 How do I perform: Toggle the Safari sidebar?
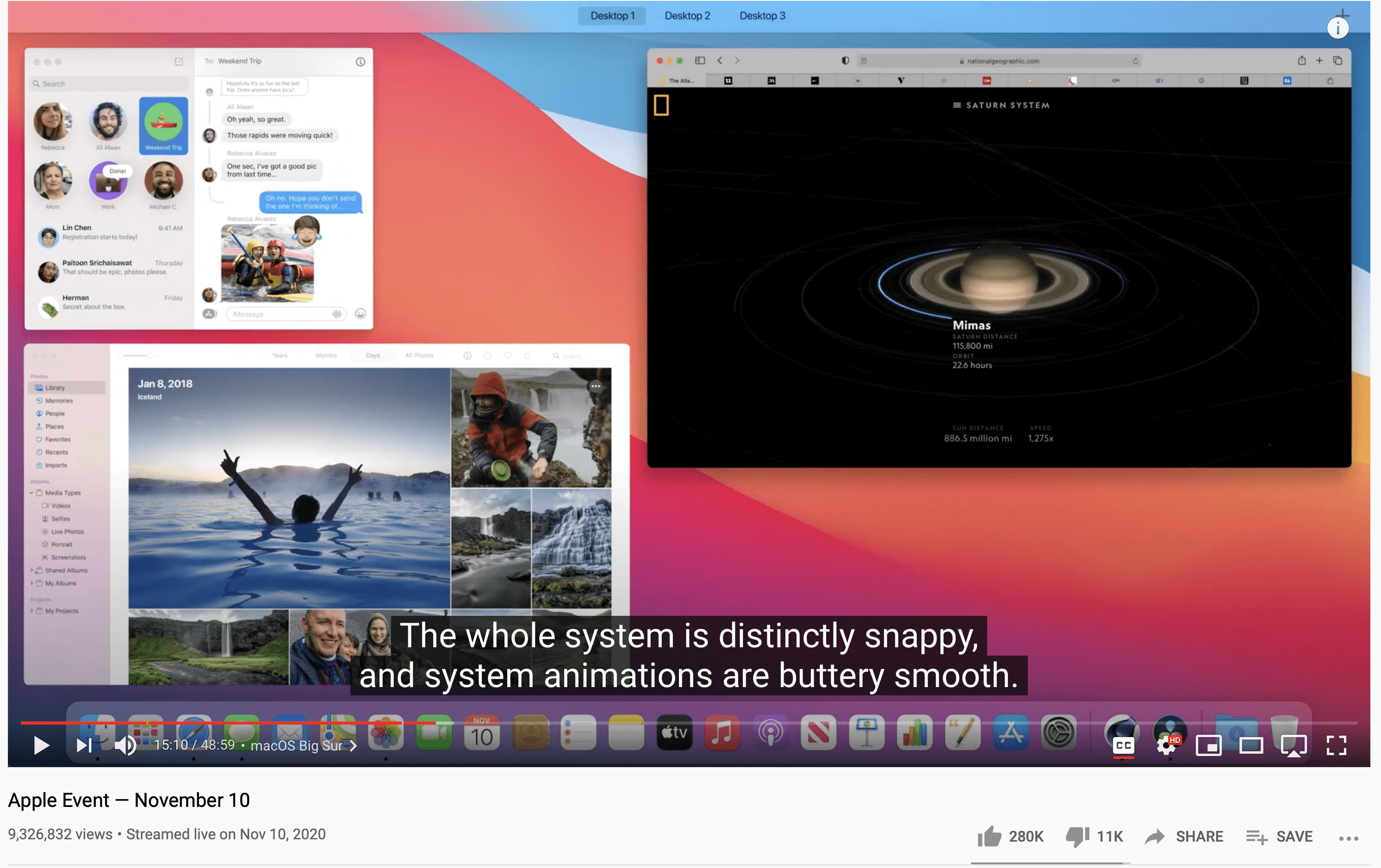point(700,61)
